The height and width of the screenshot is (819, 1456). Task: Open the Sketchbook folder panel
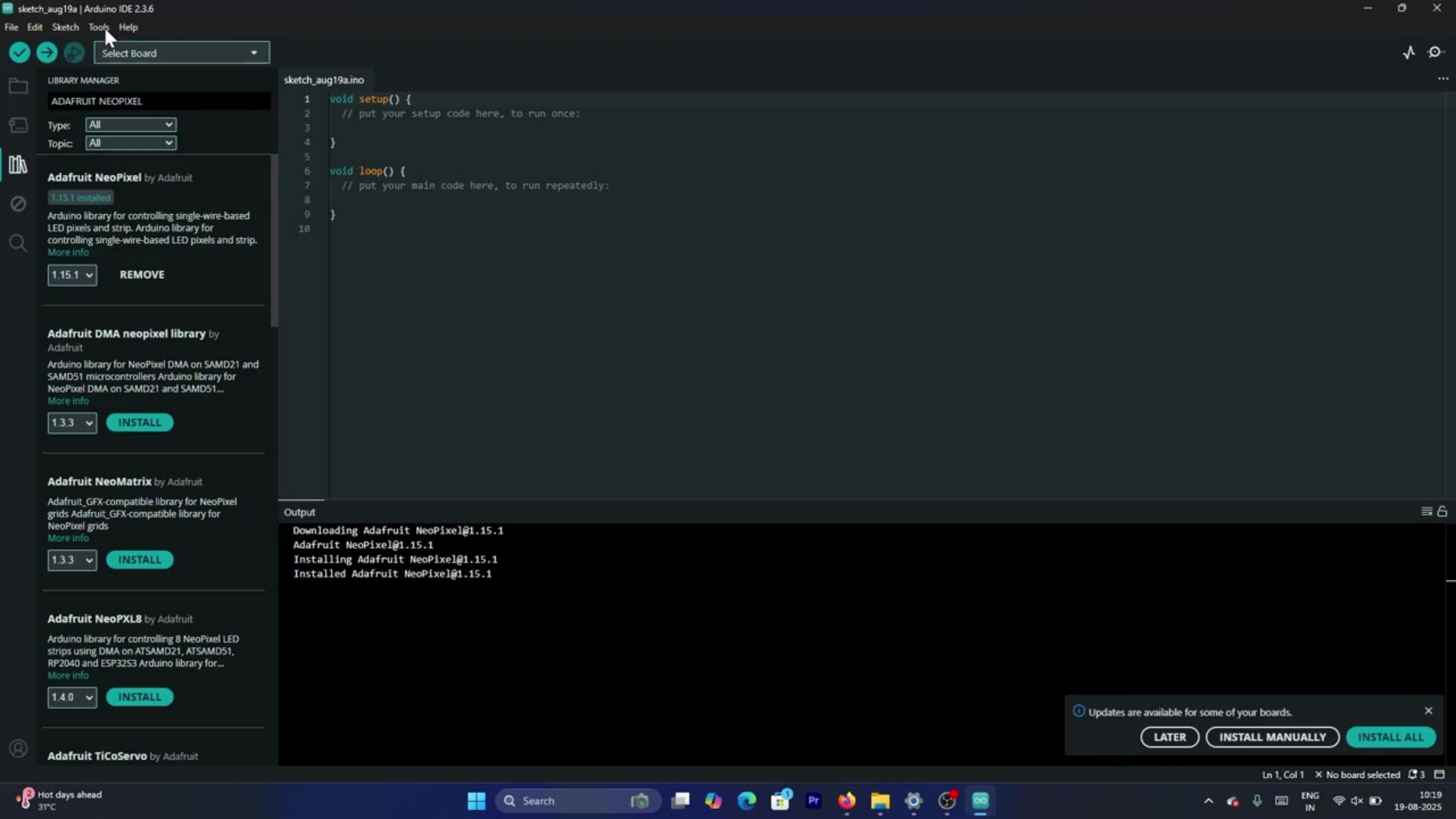[x=18, y=86]
